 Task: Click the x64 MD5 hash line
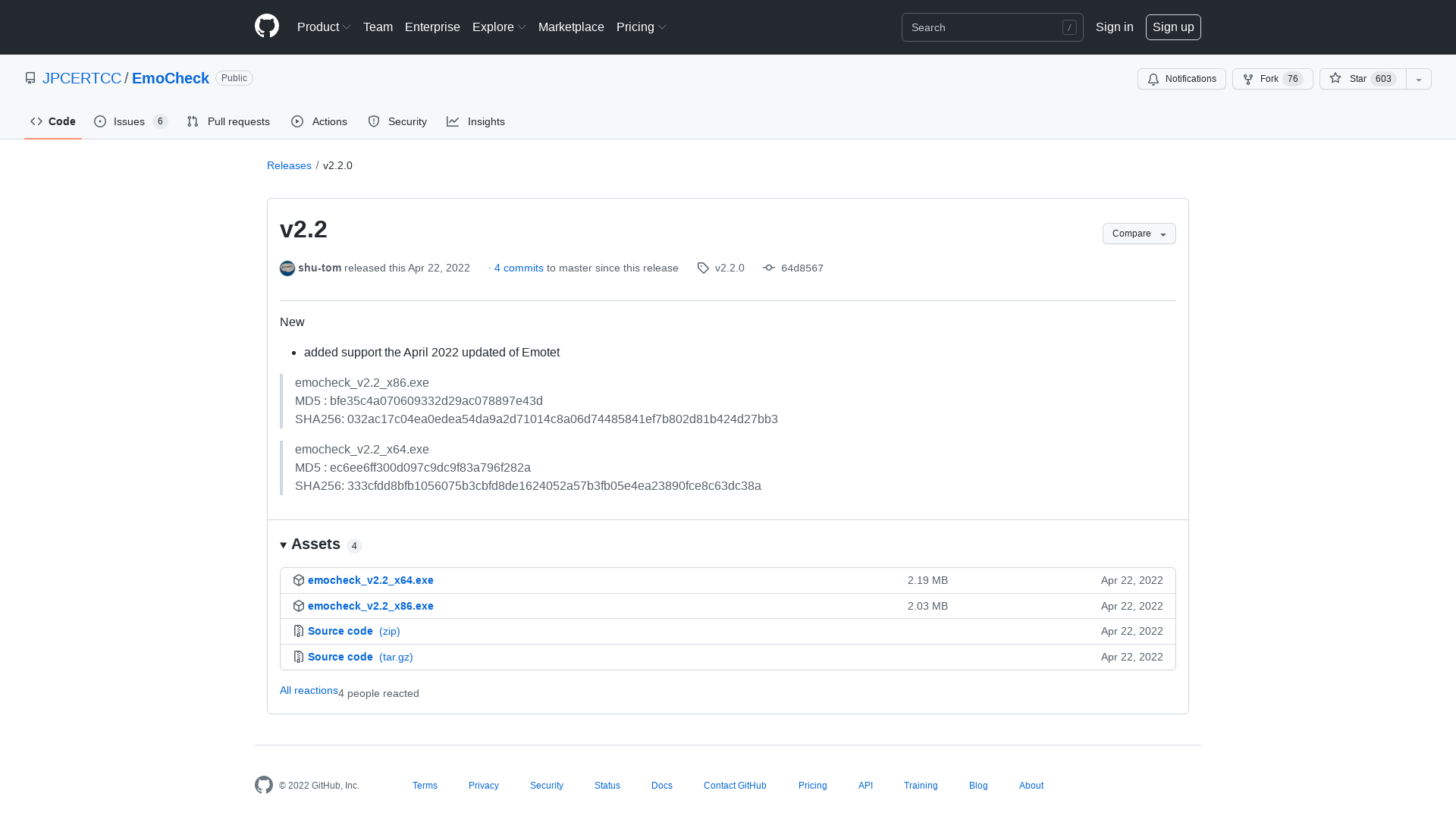[x=413, y=468]
